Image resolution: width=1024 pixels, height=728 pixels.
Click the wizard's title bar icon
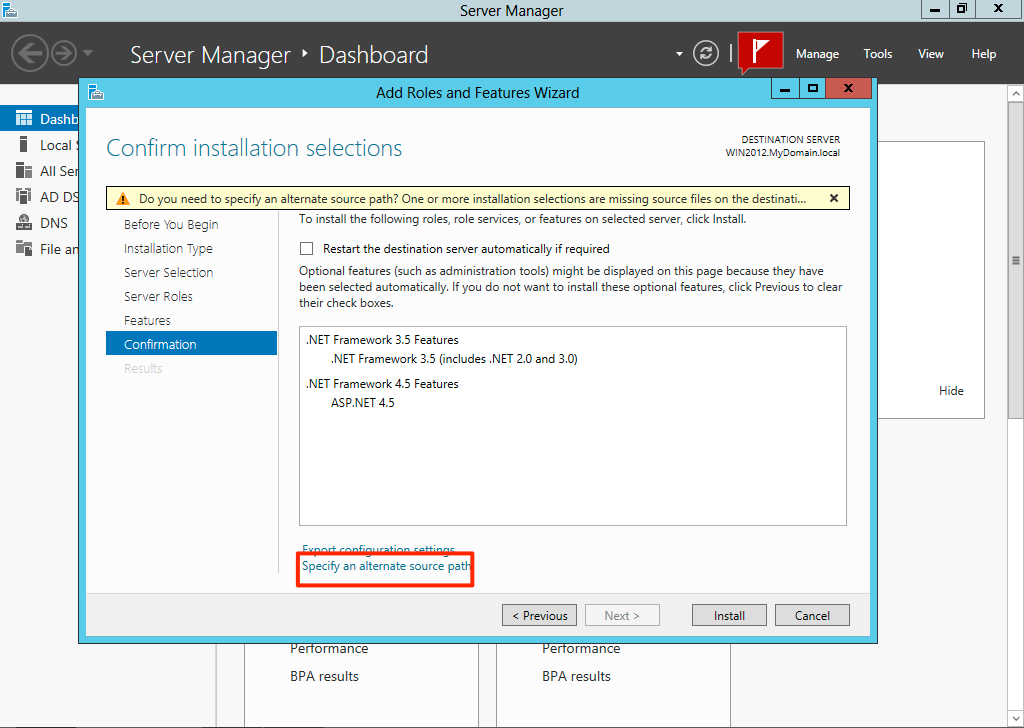tap(96, 92)
